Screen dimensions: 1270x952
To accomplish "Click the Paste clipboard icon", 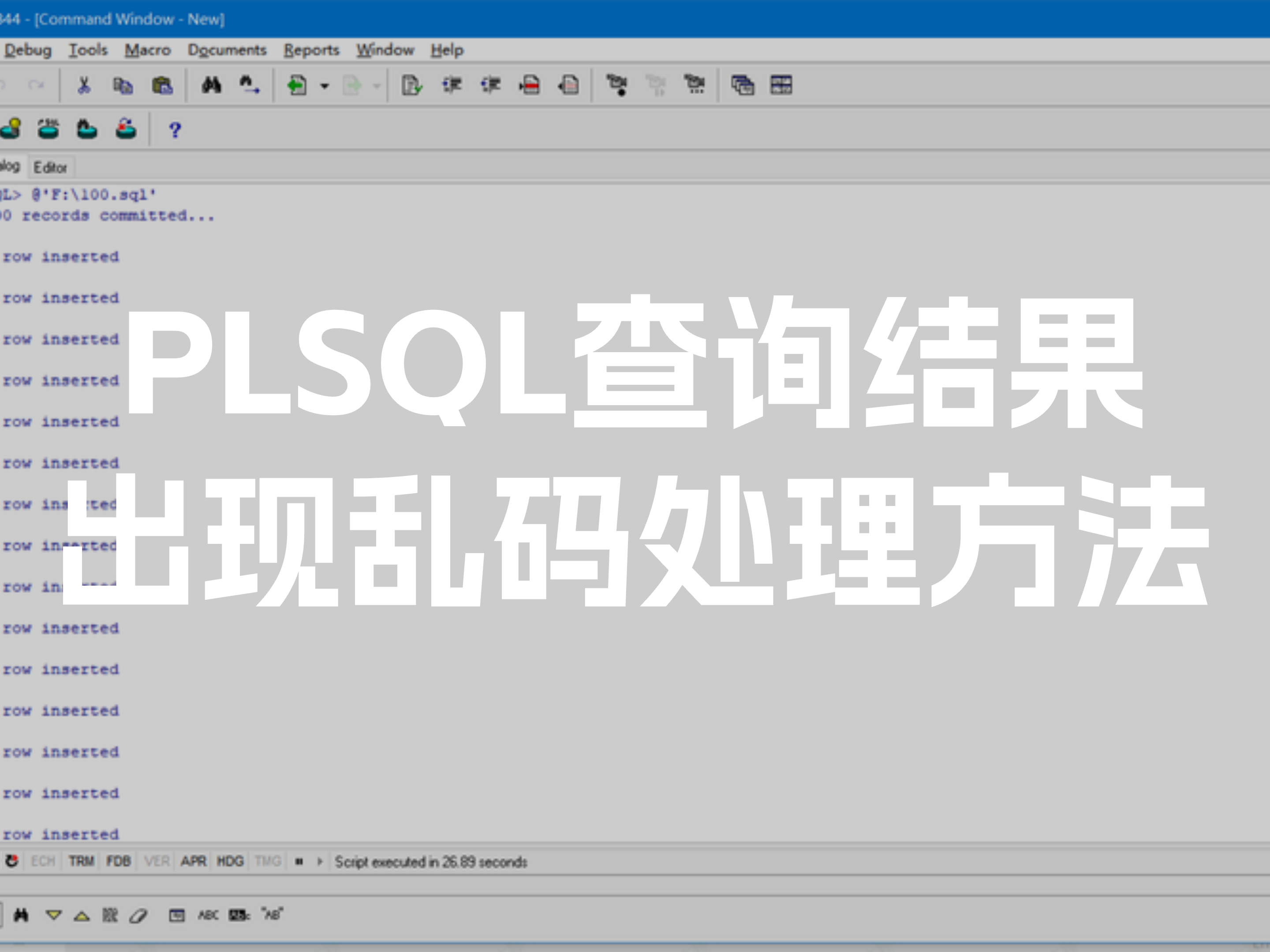I will 162,86.
